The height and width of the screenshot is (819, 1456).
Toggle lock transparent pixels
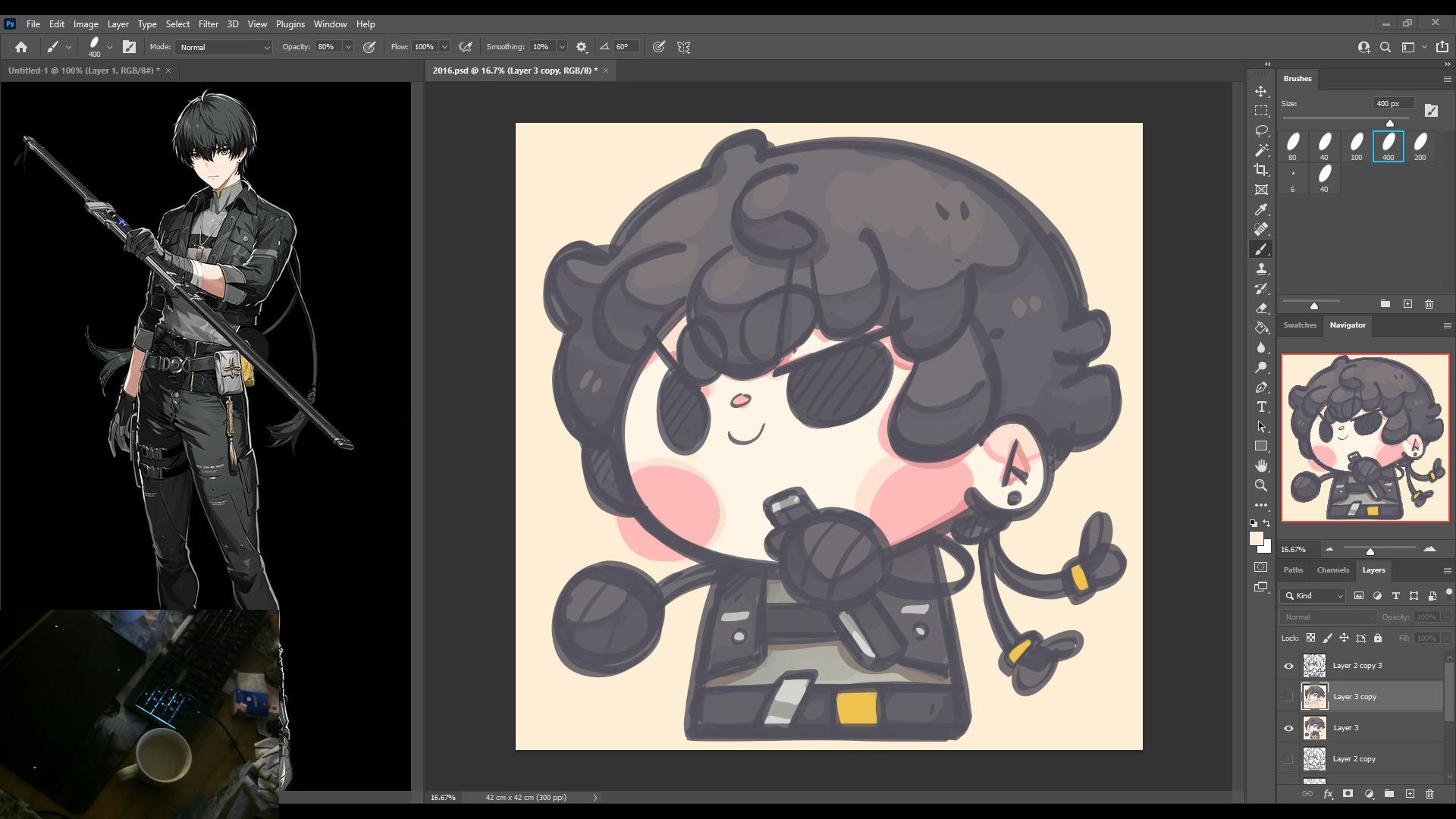pos(1310,638)
